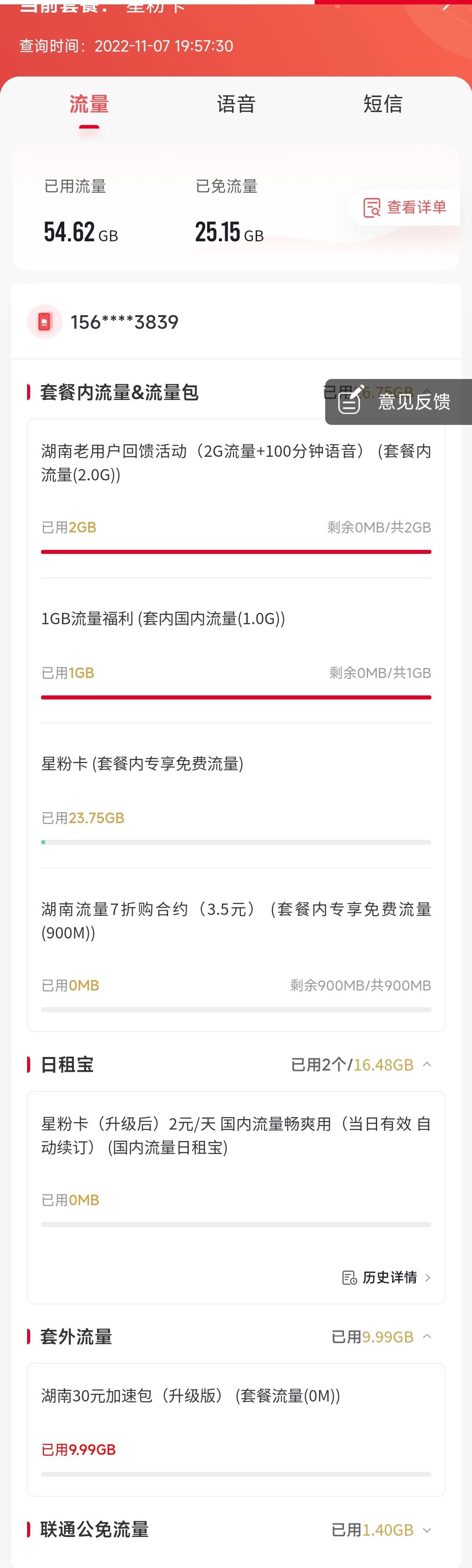Tap the 湖南30元加速包 entry
This screenshot has width=472, height=1568.
click(x=191, y=1395)
